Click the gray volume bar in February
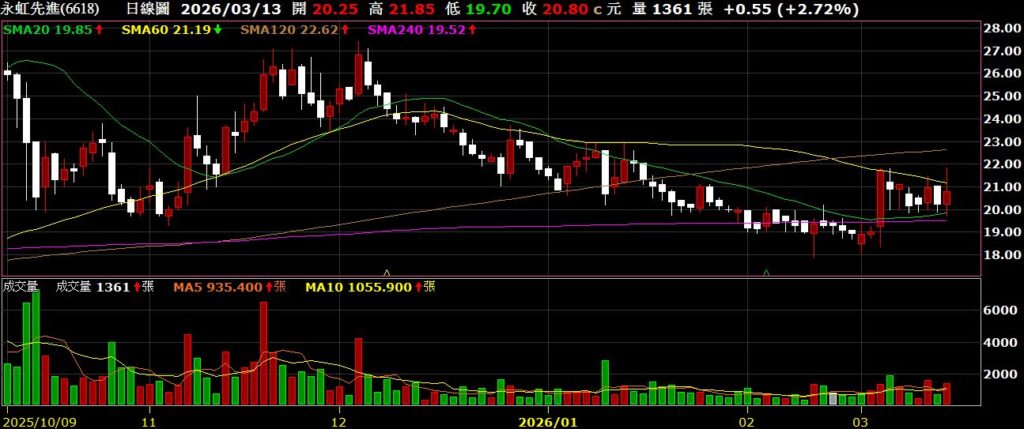Image resolution: width=1024 pixels, height=429 pixels. click(832, 398)
